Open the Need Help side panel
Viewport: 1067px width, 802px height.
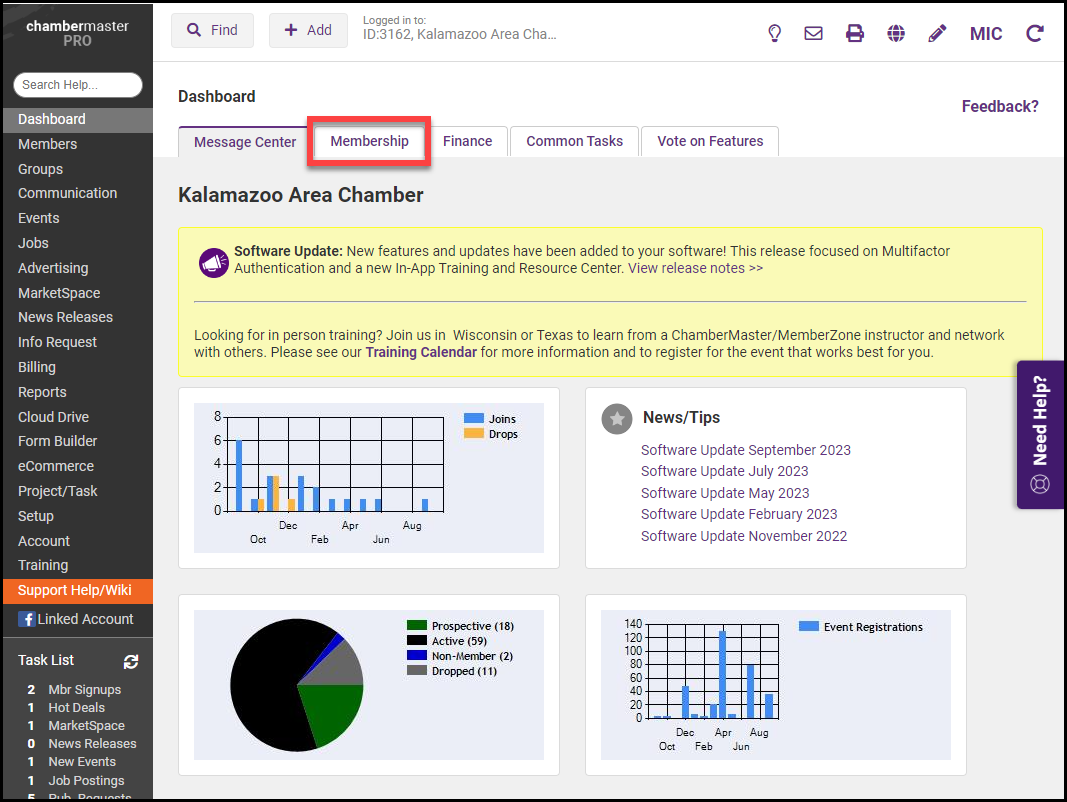[x=1041, y=434]
